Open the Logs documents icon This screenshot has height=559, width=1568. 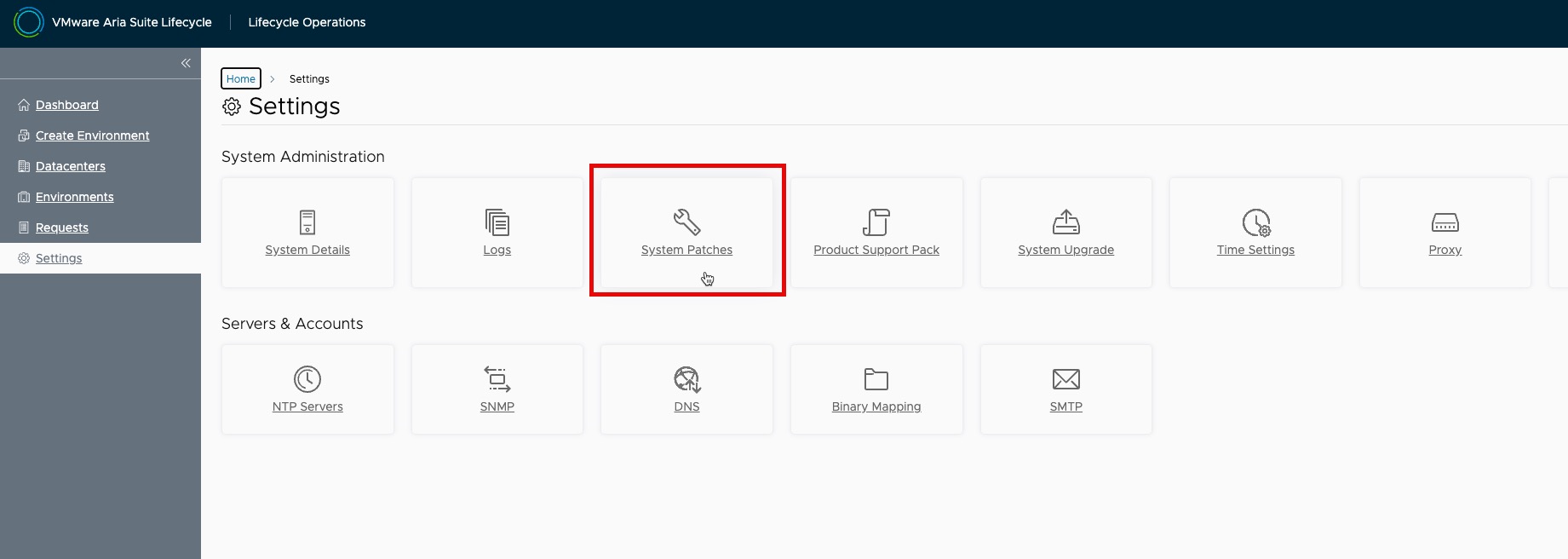(497, 222)
